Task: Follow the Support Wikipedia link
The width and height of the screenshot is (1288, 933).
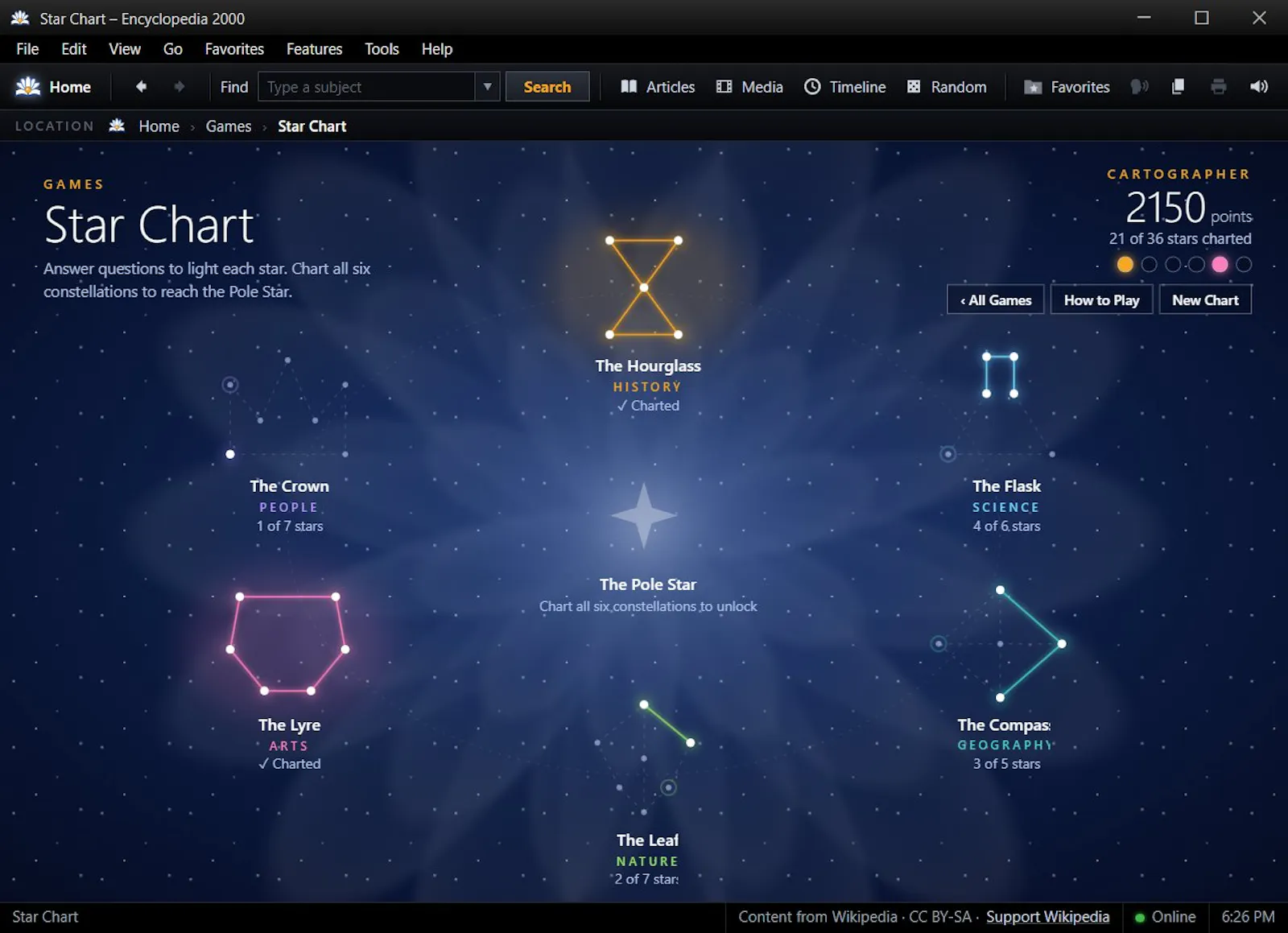Action: coord(1047,917)
